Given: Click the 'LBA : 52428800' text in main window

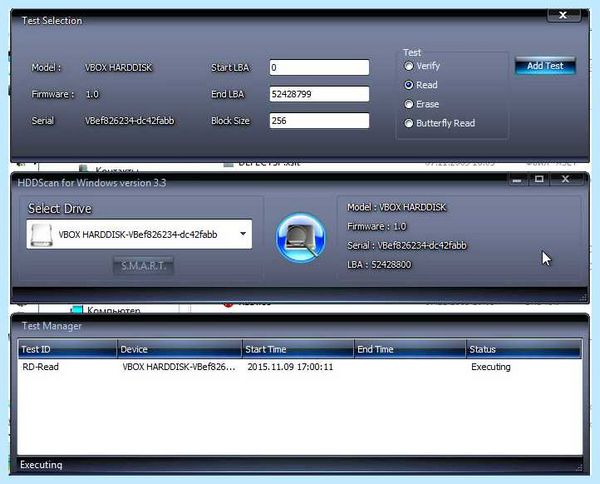Looking at the screenshot, I should point(379,265).
